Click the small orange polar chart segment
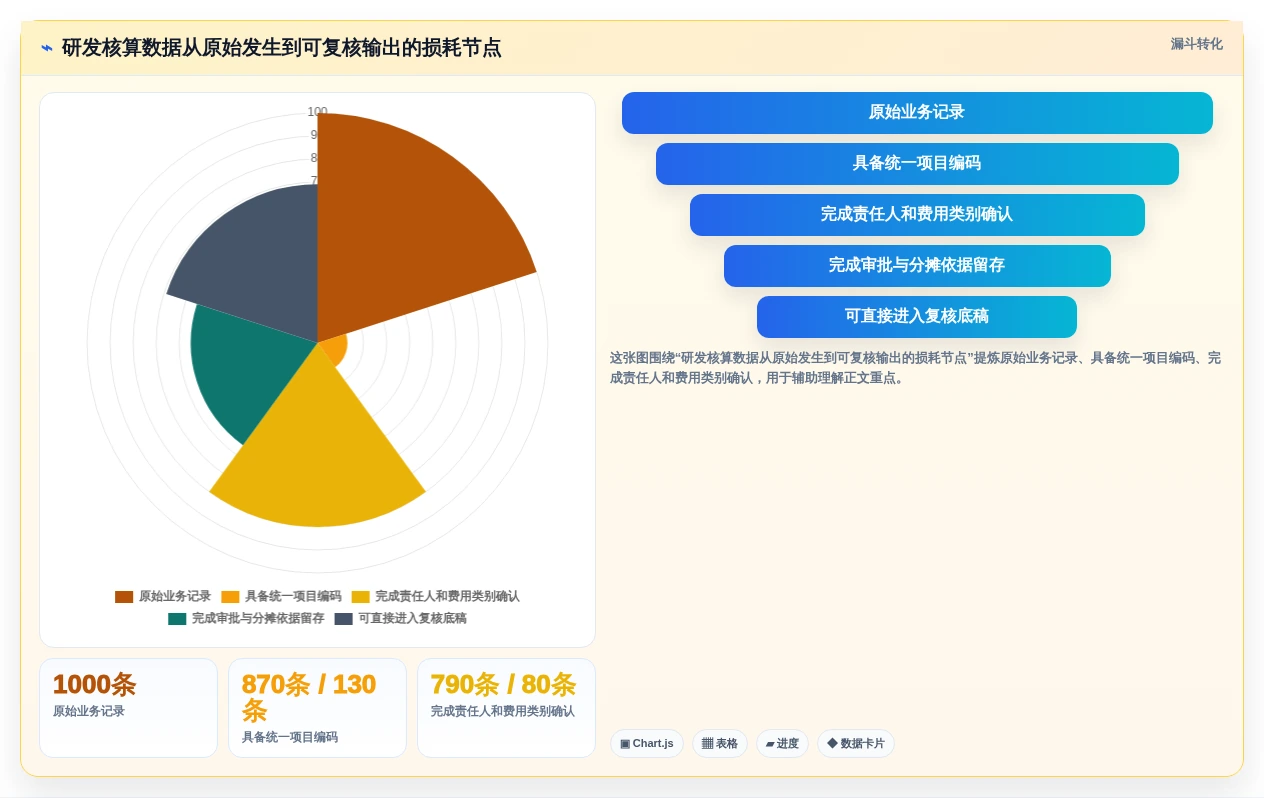 (x=337, y=350)
